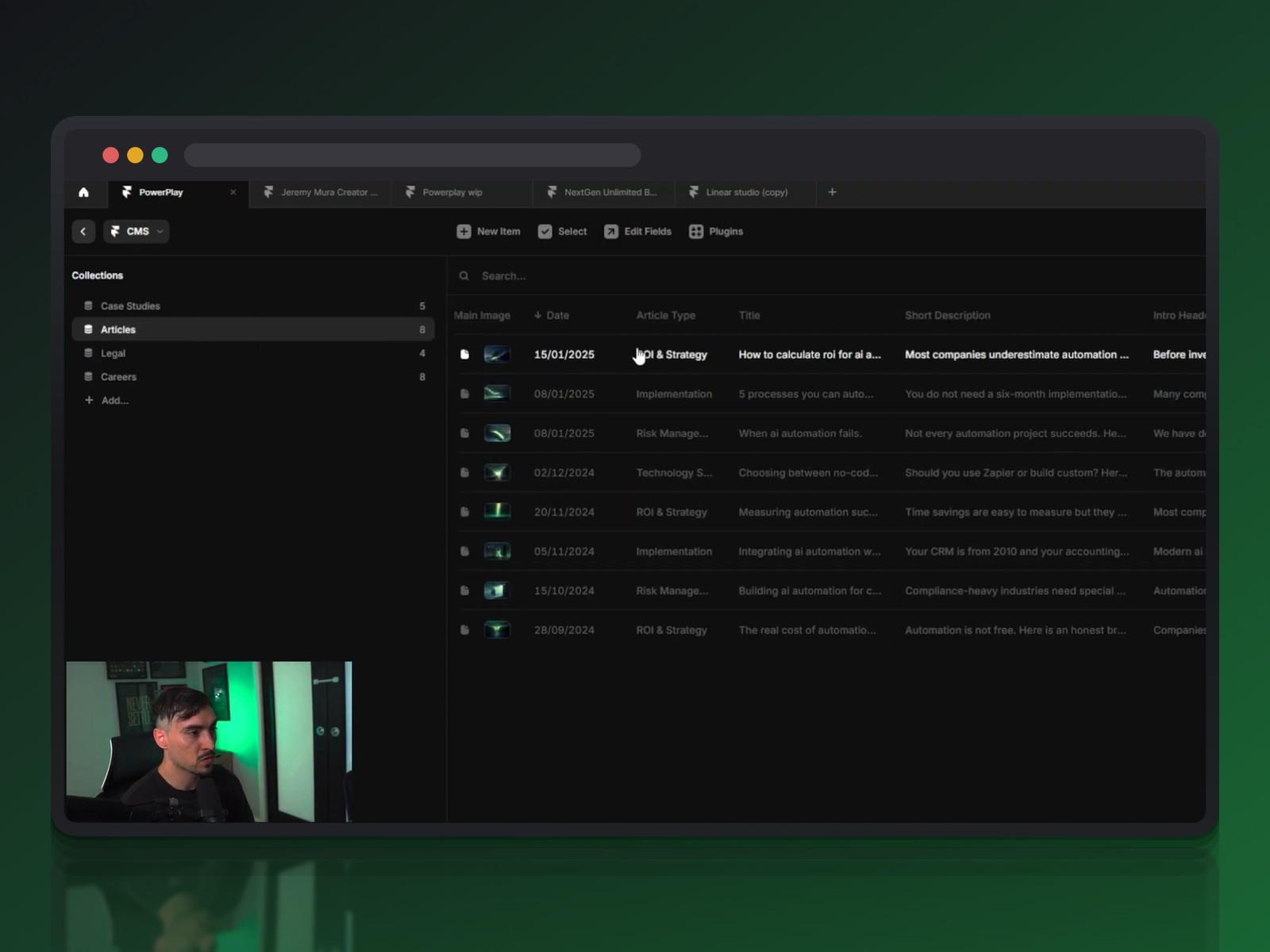The height and width of the screenshot is (952, 1270).
Task: Switch to the Jeremy Mura Creator tab
Action: pyautogui.click(x=320, y=192)
